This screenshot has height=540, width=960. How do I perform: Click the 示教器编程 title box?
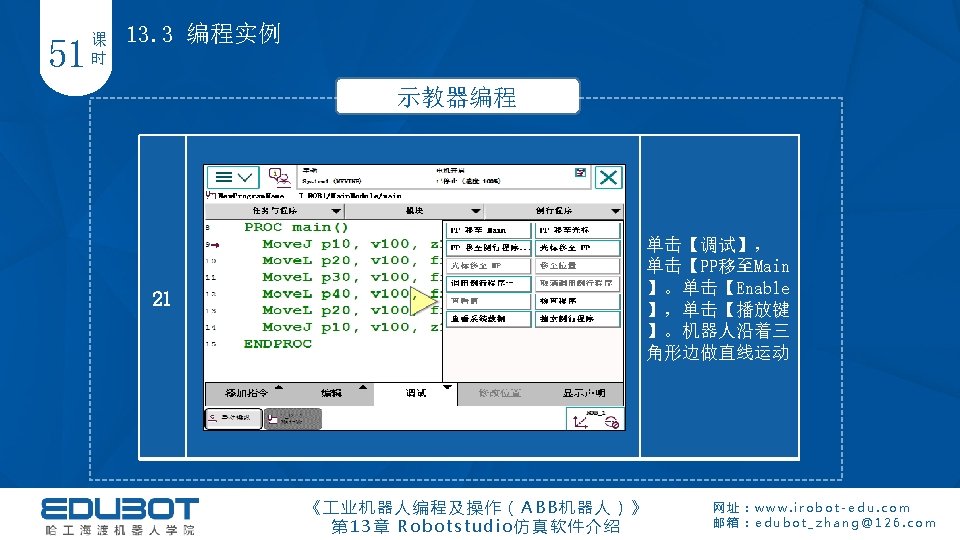pos(457,97)
